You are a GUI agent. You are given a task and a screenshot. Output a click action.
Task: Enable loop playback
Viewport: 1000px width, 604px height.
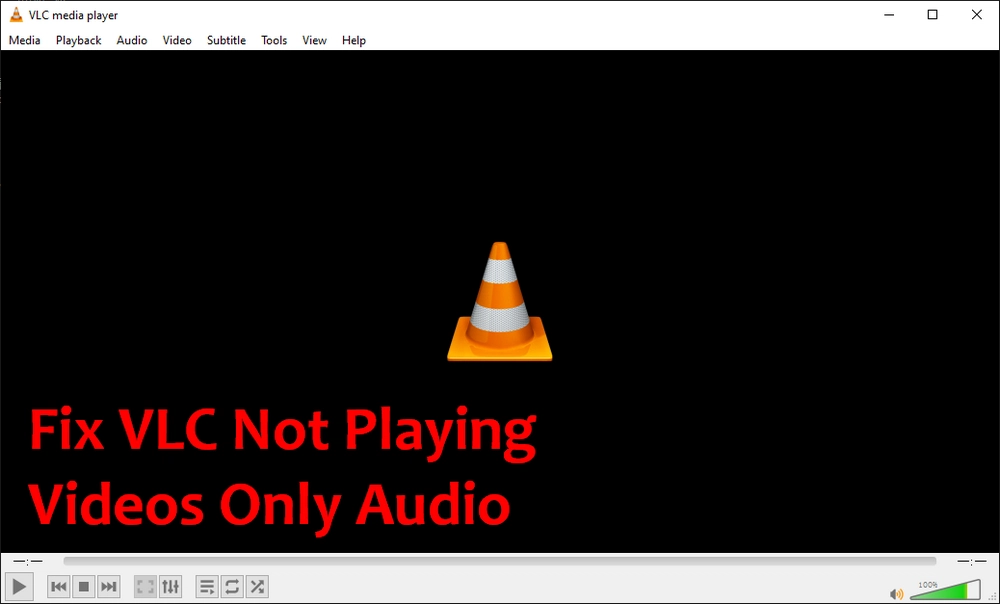pos(232,587)
